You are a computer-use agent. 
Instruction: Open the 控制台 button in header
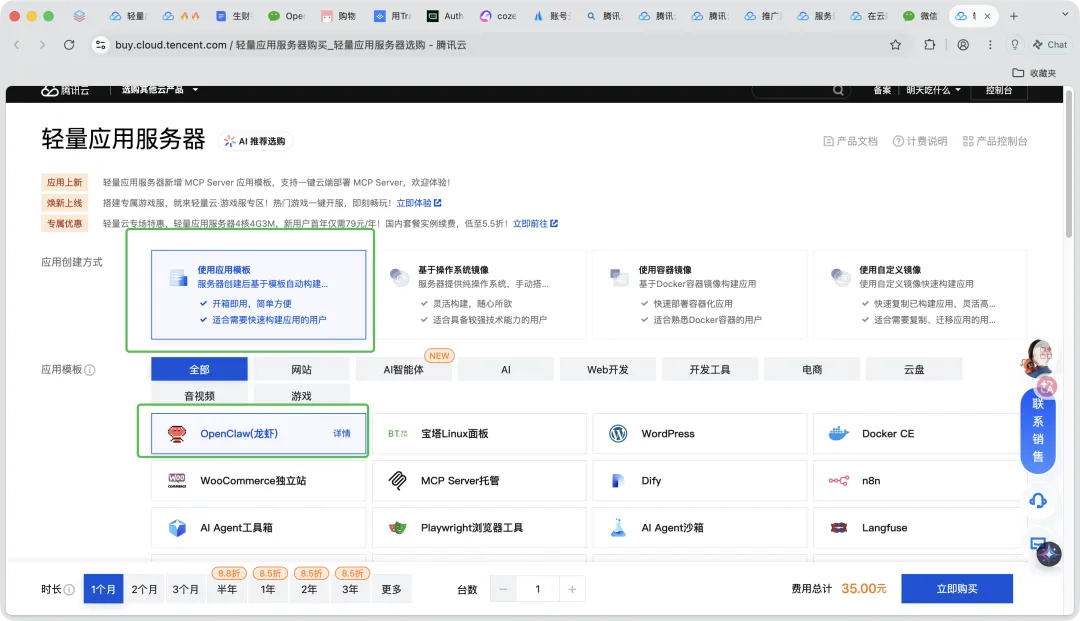999,90
